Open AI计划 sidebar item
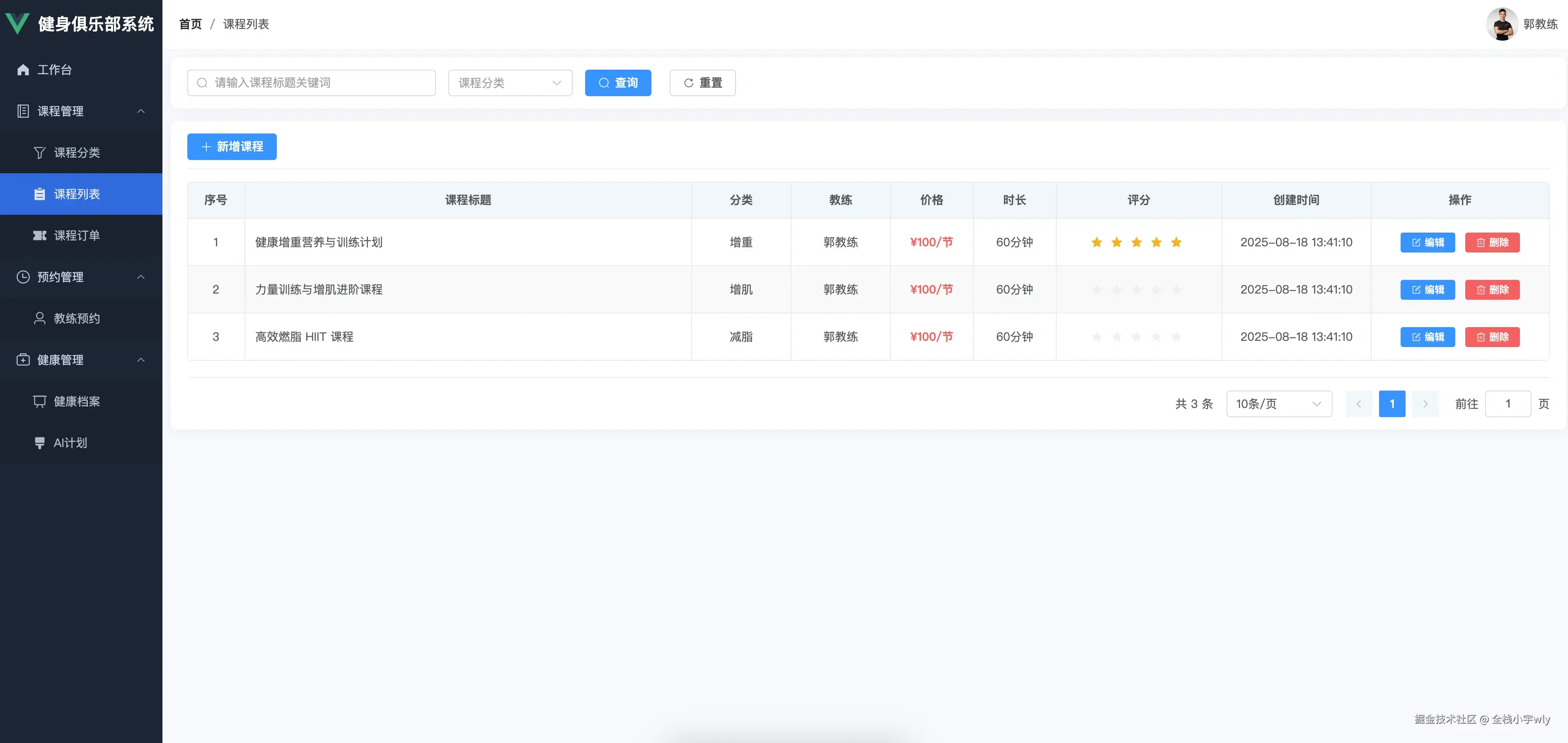This screenshot has width=1568, height=743. [70, 443]
